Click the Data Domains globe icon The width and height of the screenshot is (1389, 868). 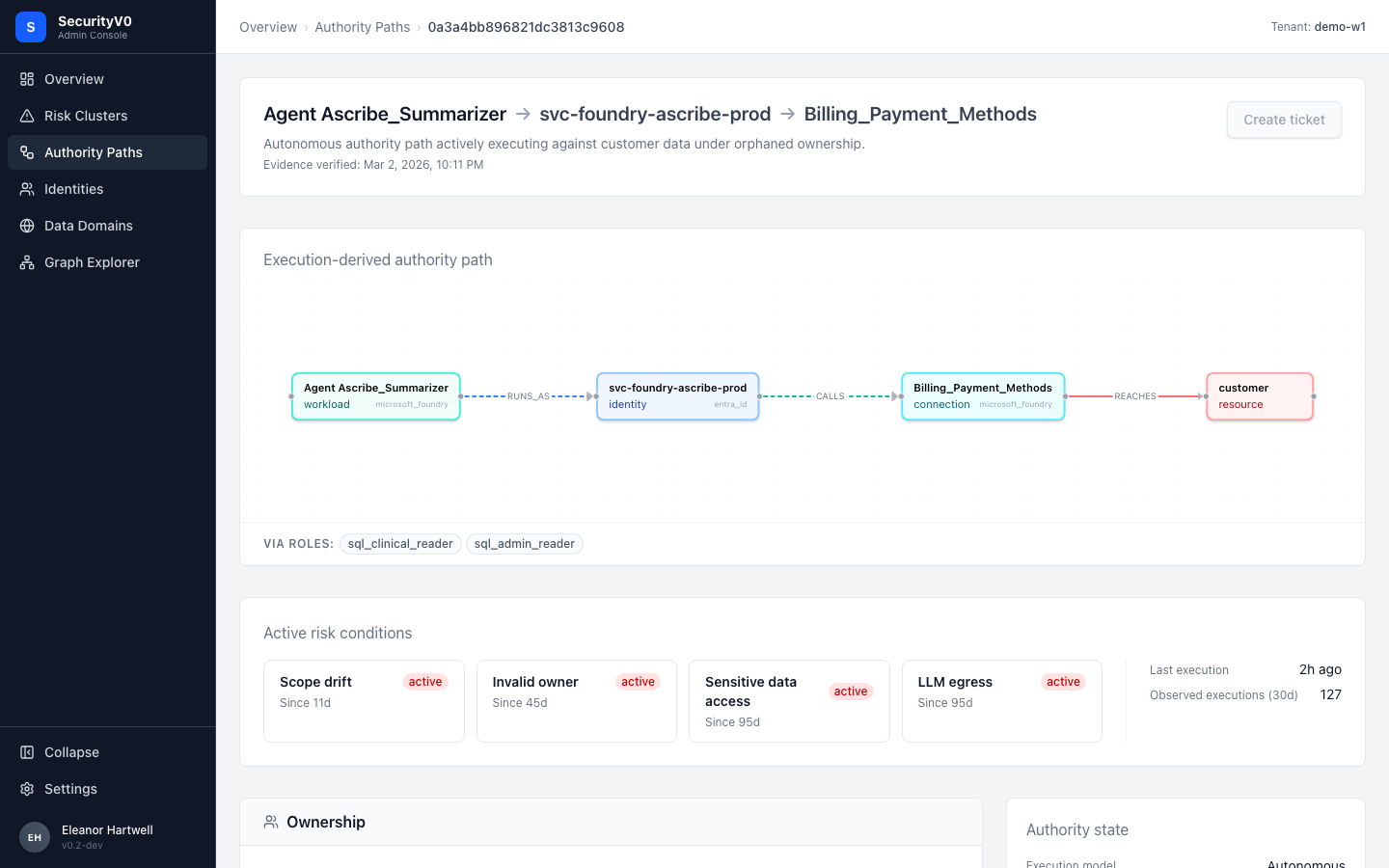[27, 226]
